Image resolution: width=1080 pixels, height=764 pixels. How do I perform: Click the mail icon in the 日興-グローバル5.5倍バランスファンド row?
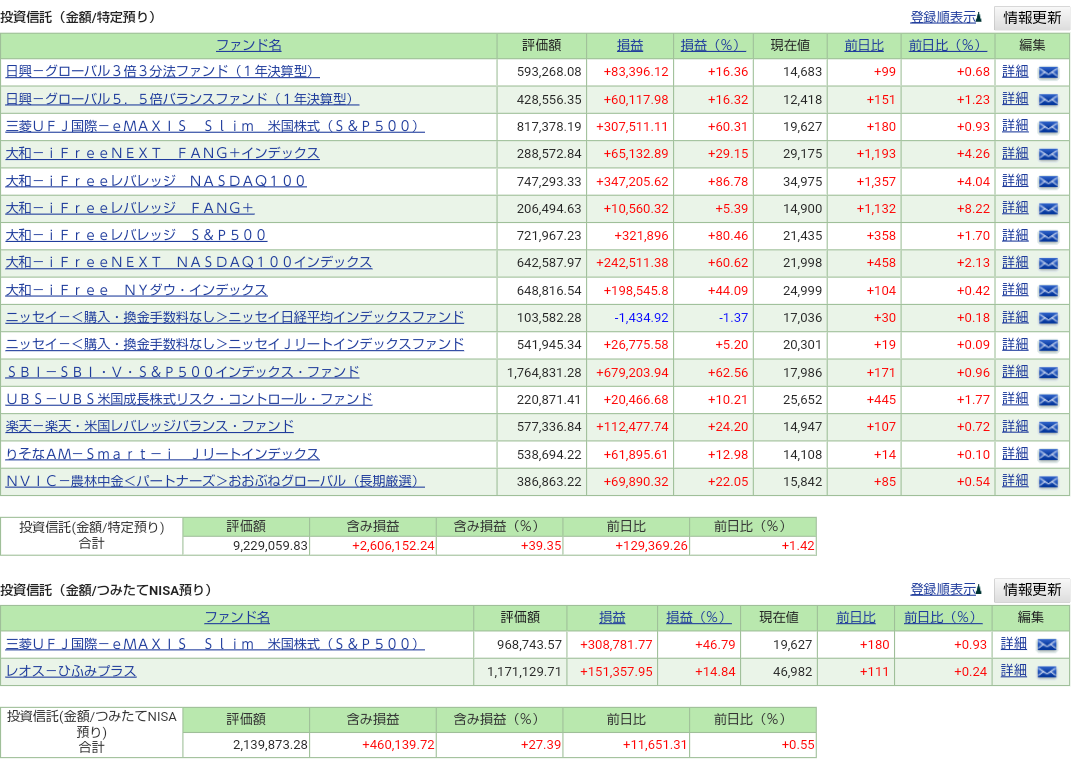click(1048, 100)
